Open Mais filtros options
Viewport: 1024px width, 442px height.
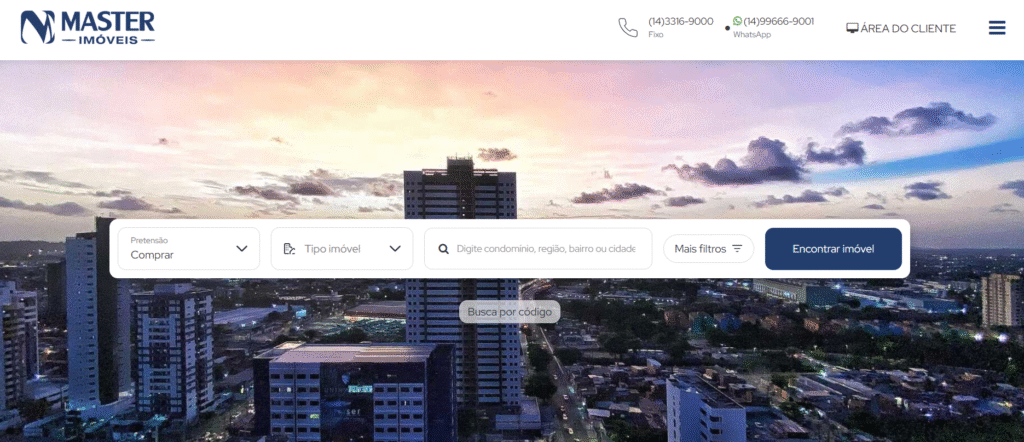click(x=708, y=249)
